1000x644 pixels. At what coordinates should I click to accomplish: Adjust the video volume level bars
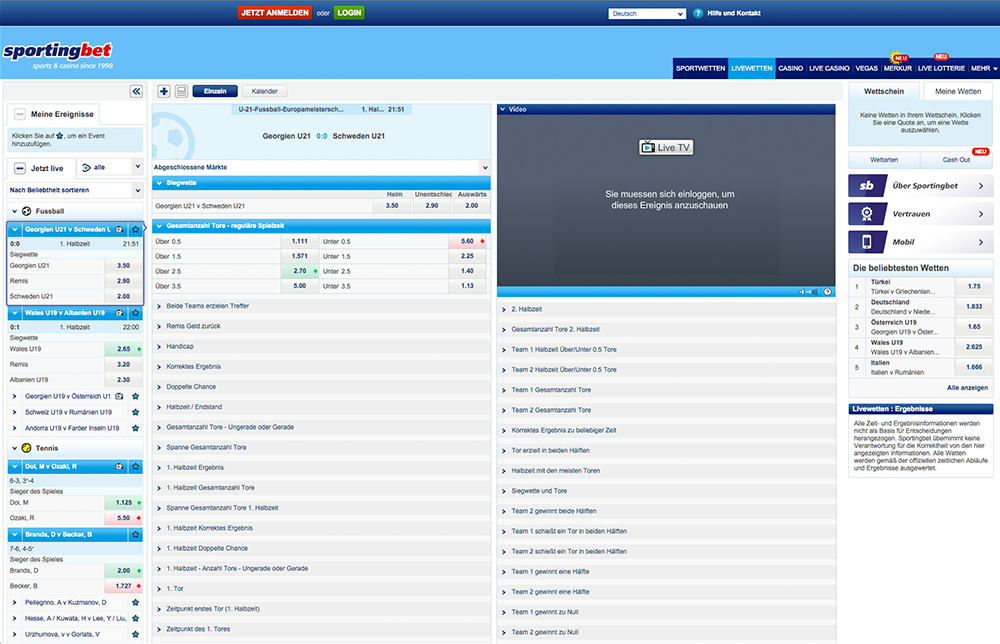(812, 291)
